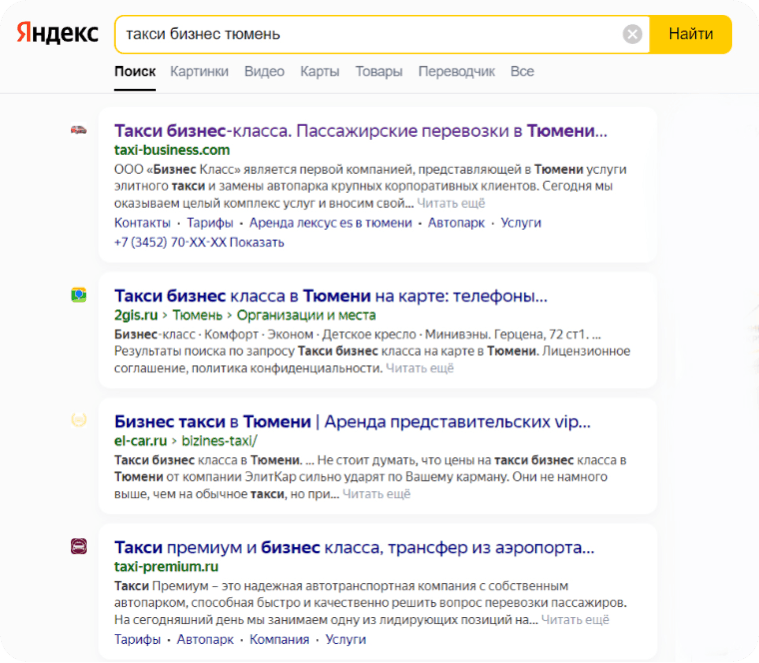Open result Такси бизнес-класса. Пассажирские перевозки в Тюмени
The image size is (759, 663).
tap(361, 131)
